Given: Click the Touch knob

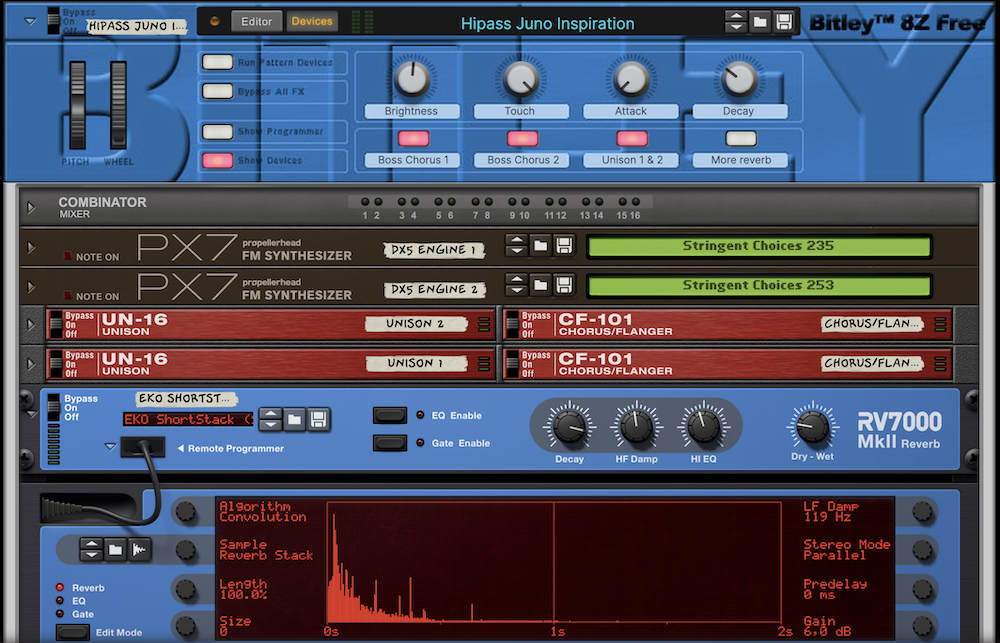Looking at the screenshot, I should click(x=521, y=79).
